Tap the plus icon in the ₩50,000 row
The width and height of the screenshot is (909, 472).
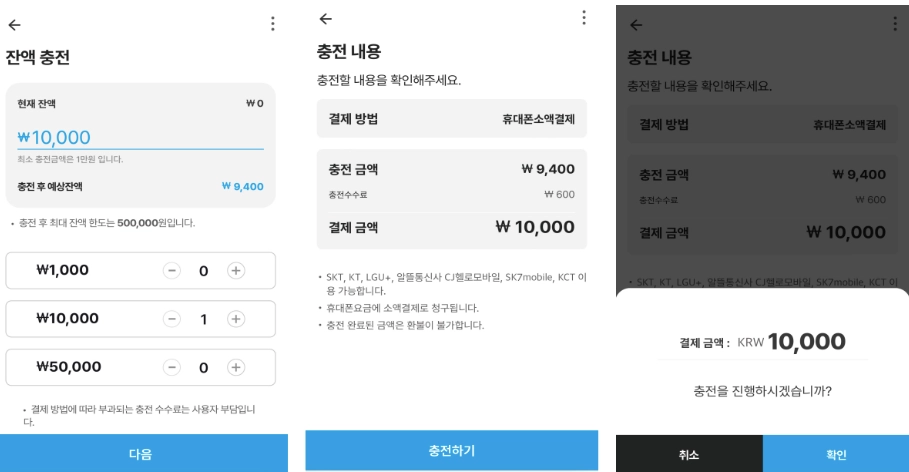[x=236, y=367]
